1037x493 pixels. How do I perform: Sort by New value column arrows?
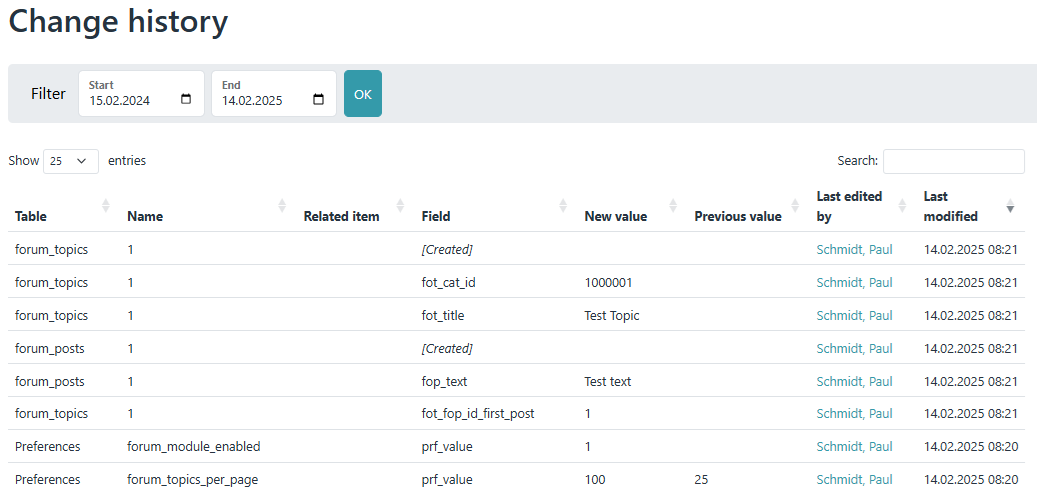673,206
